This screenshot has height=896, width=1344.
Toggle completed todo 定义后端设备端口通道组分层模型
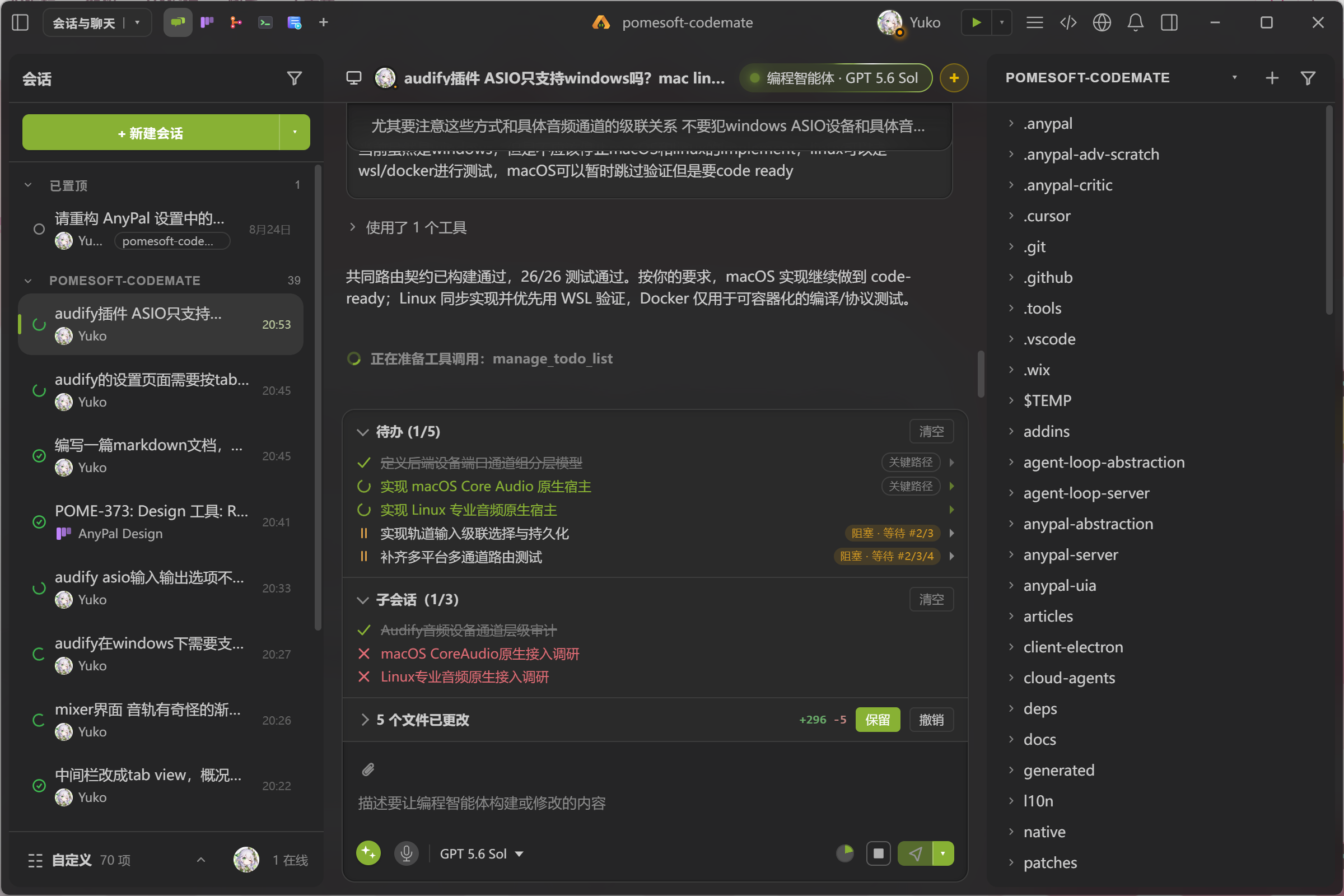(x=363, y=463)
